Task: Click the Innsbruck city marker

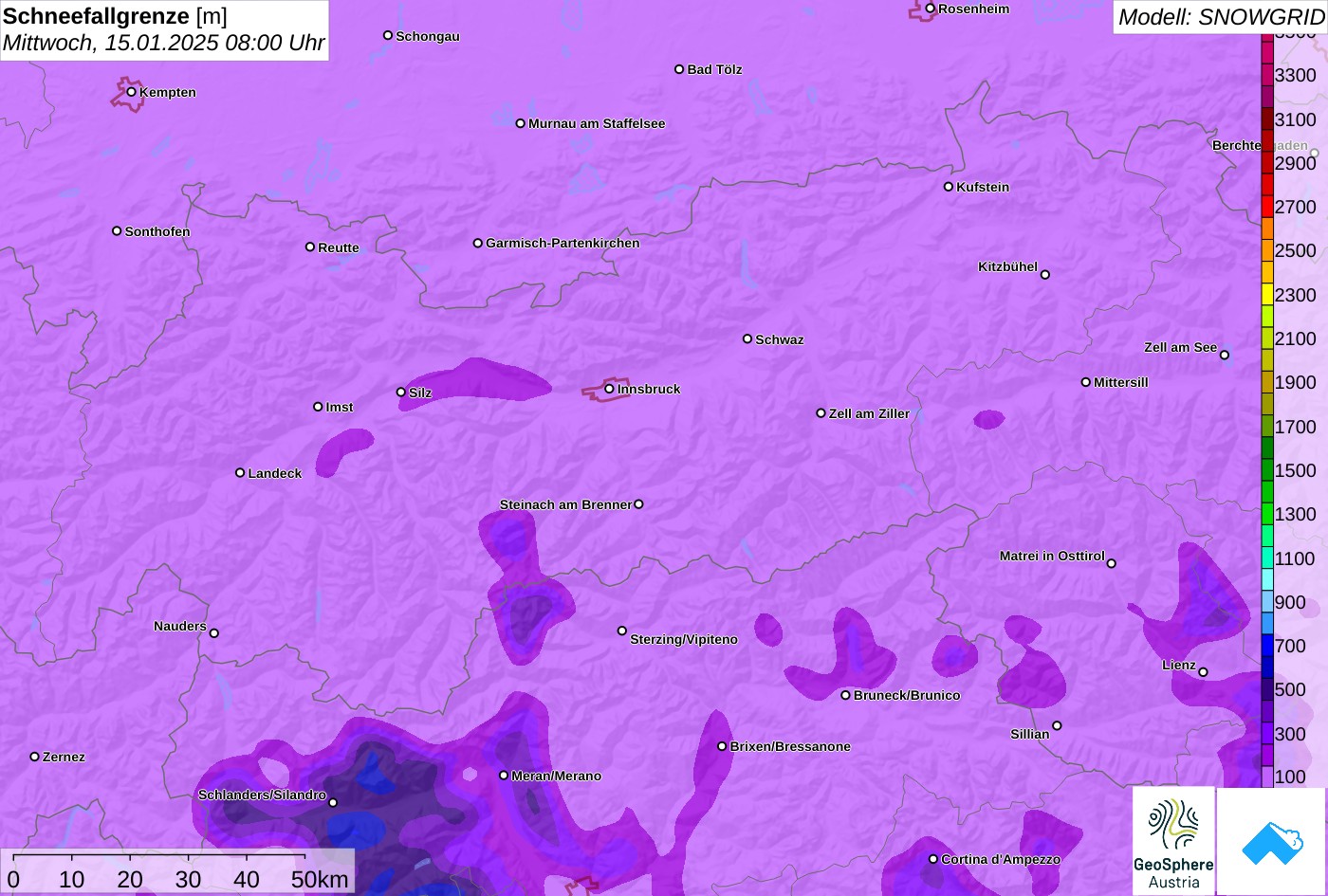Action: tap(609, 389)
